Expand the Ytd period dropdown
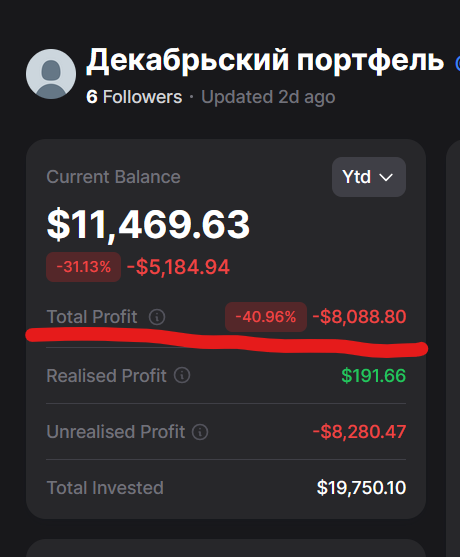Screen dimensions: 460x557 coord(369,177)
